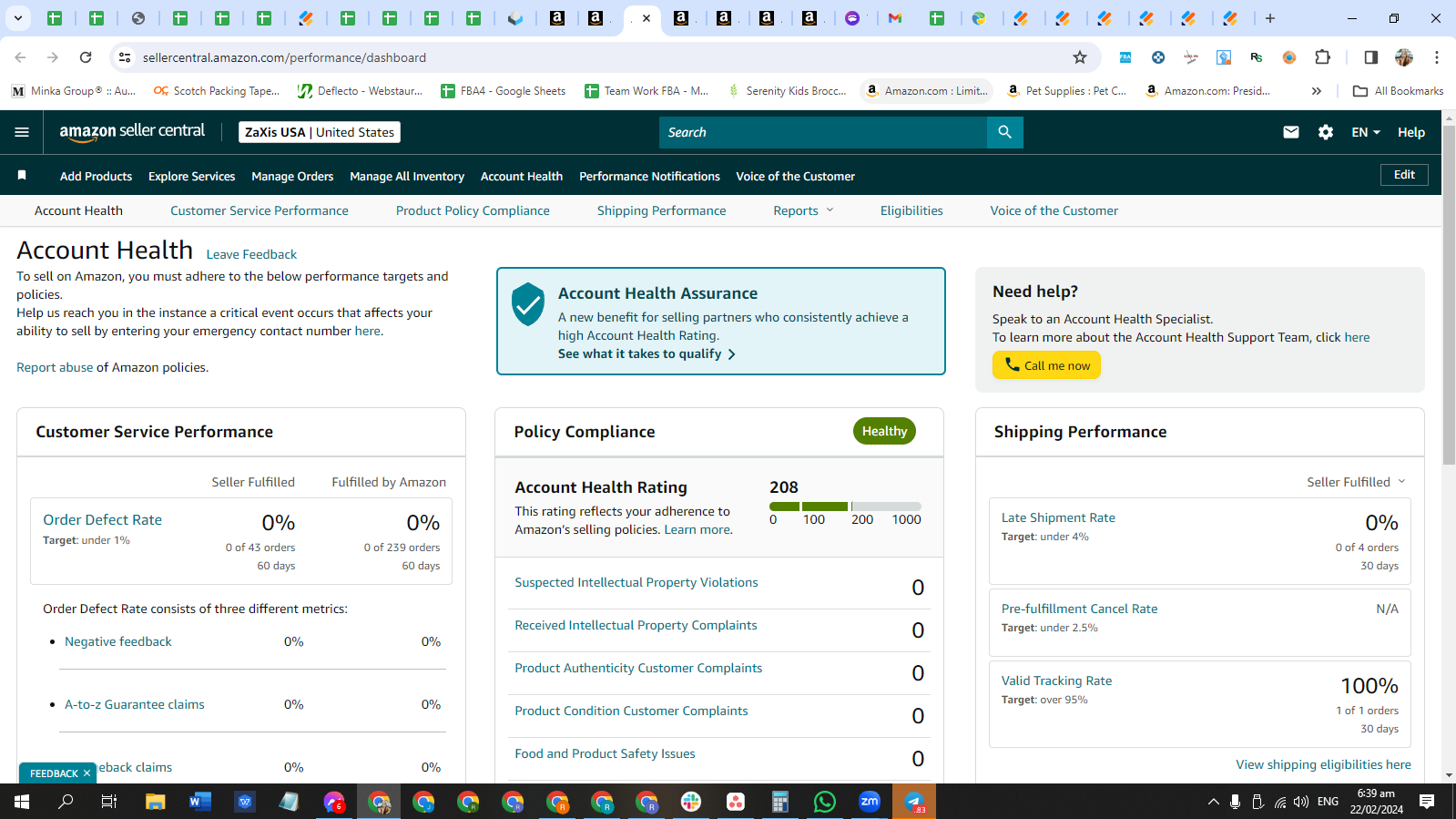Go to Explore Services
Screen dimensions: 1456x819
[191, 176]
